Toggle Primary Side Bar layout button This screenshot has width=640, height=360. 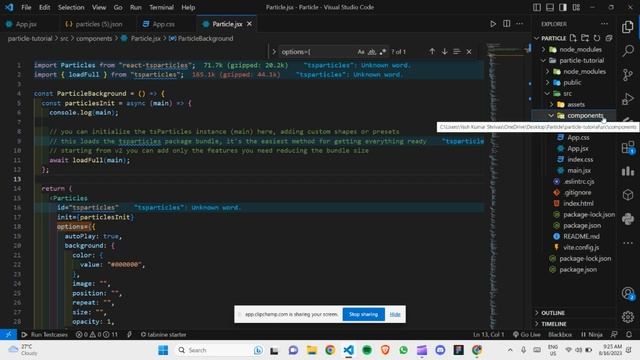coord(537,7)
